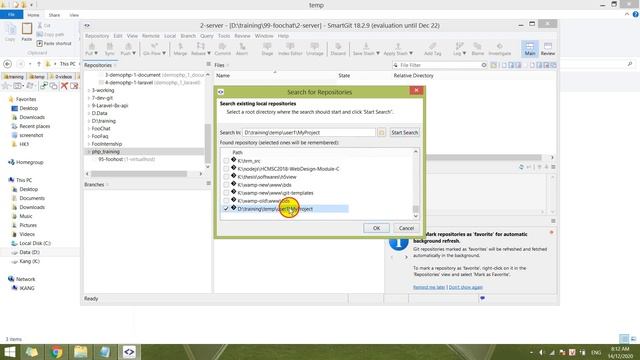Expand the 9-Laravel-8x-api repository group

pos(89,105)
